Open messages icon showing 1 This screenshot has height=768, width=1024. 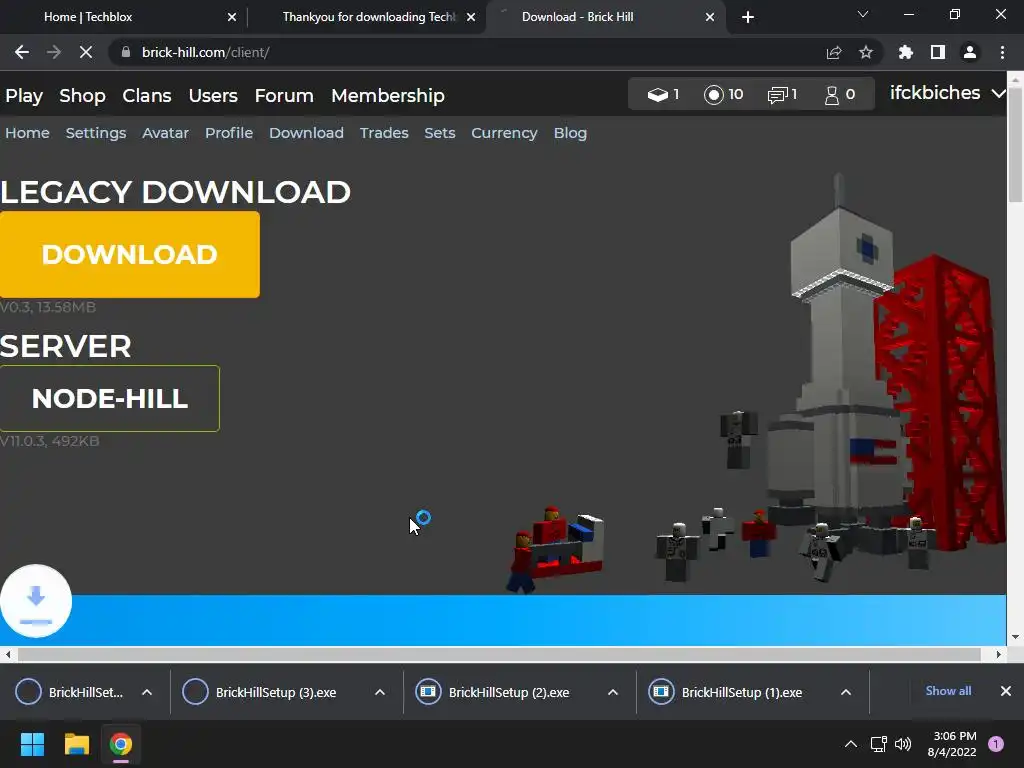click(x=776, y=95)
